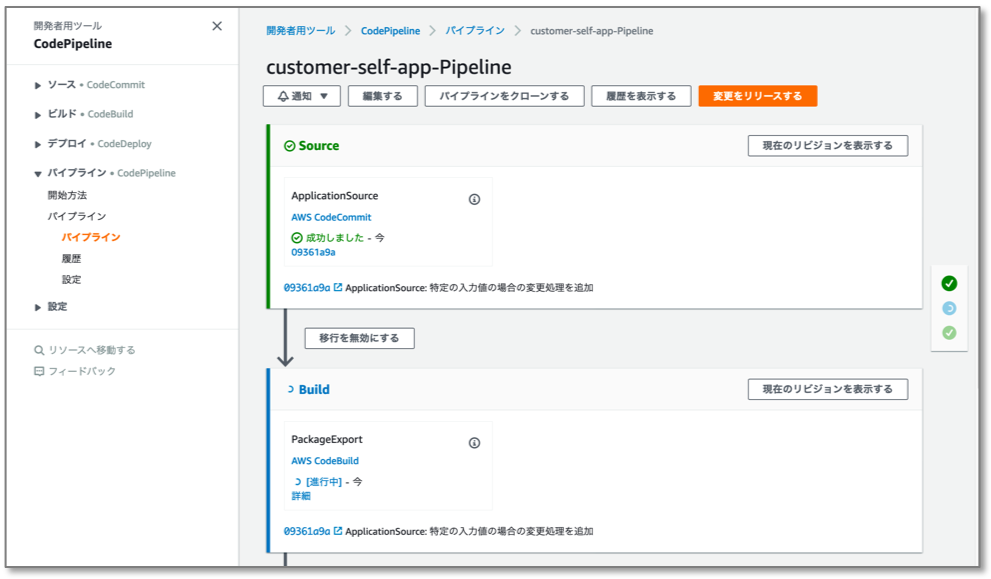Viewport: 991px width, 579px height.
Task: Click 移行を無効にする transition button
Action: coord(359,338)
